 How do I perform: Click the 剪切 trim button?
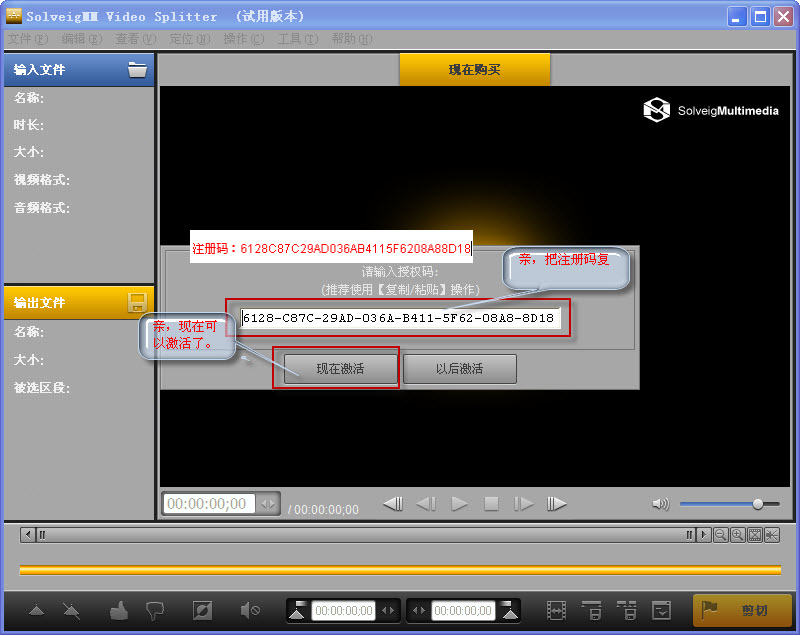coord(741,611)
